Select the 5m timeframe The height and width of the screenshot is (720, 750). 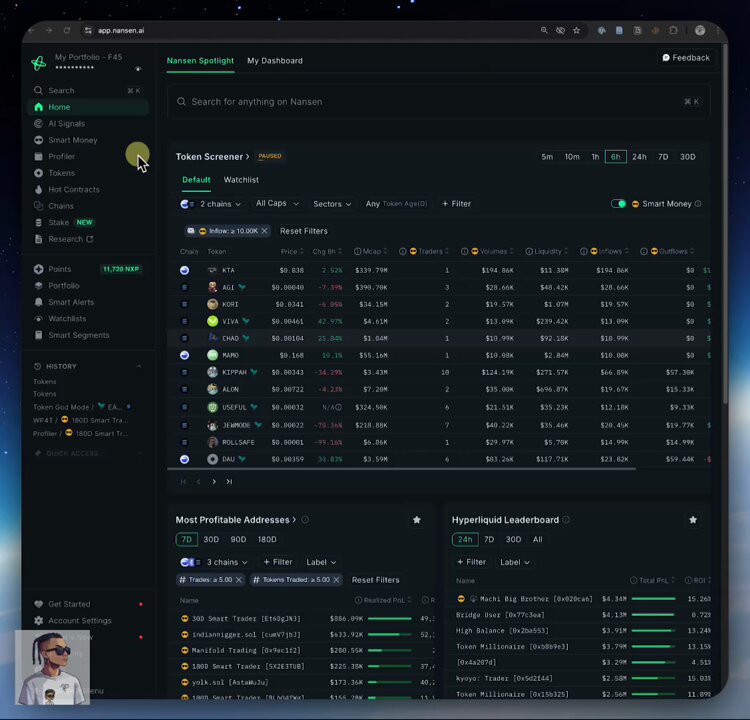pos(547,157)
